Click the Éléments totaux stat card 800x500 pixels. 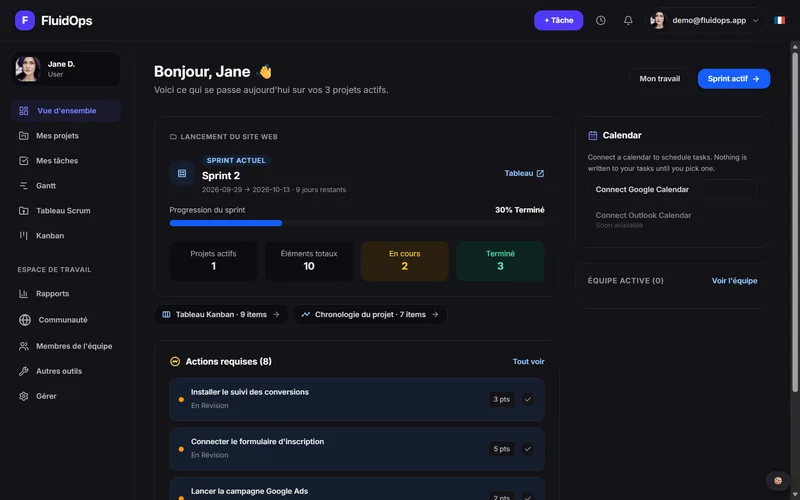309,261
